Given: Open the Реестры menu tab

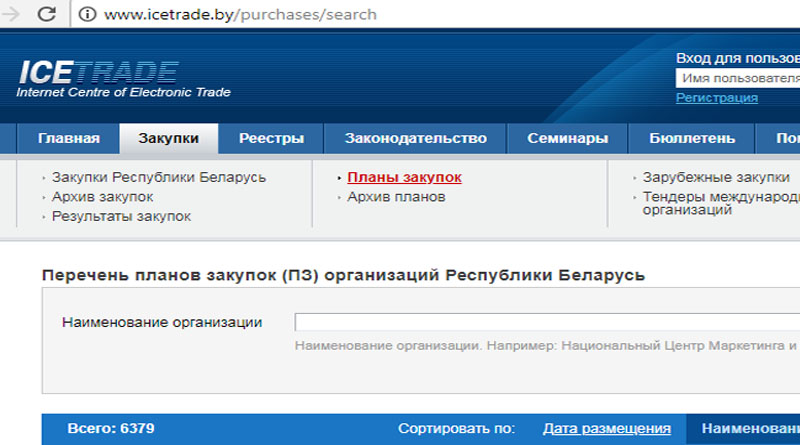Looking at the screenshot, I should [271, 138].
